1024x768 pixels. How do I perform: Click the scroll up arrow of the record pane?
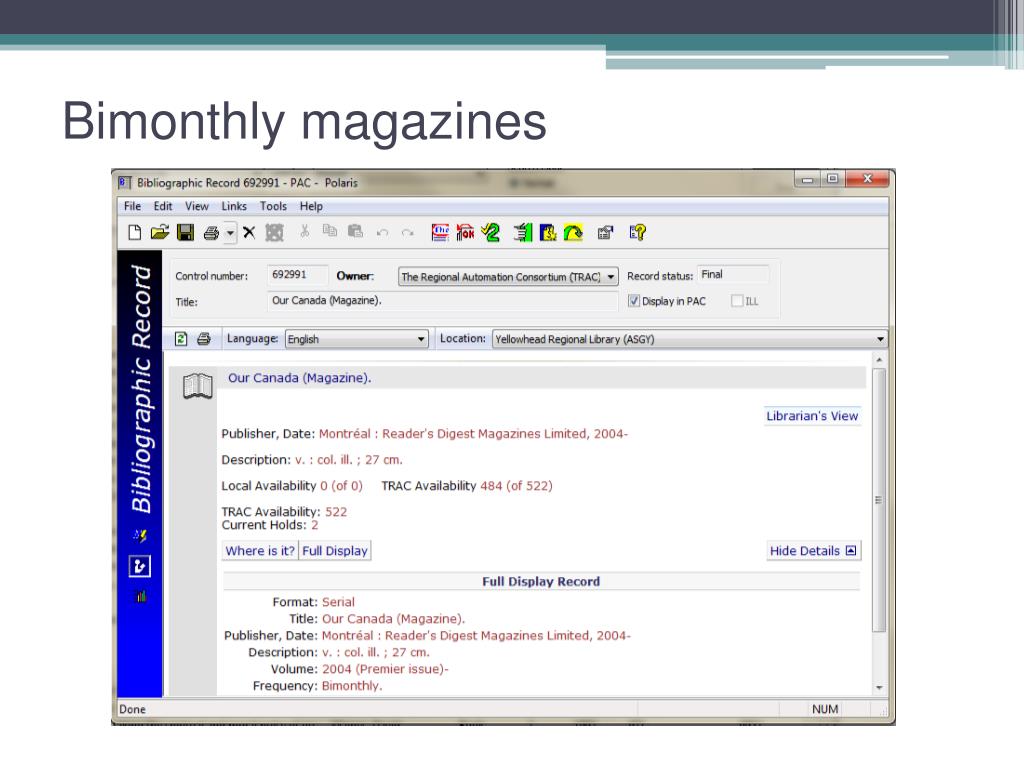(879, 360)
